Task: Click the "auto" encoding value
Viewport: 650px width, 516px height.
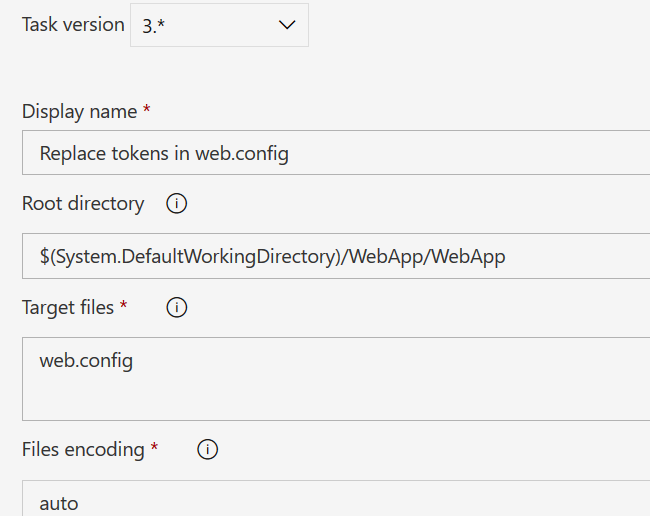Action: (58, 503)
